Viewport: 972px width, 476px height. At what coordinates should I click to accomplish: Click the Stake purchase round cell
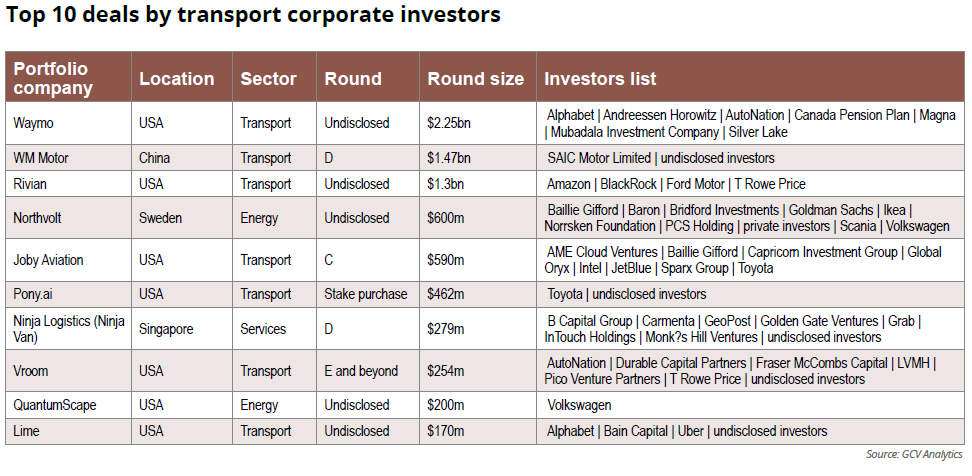tap(365, 294)
